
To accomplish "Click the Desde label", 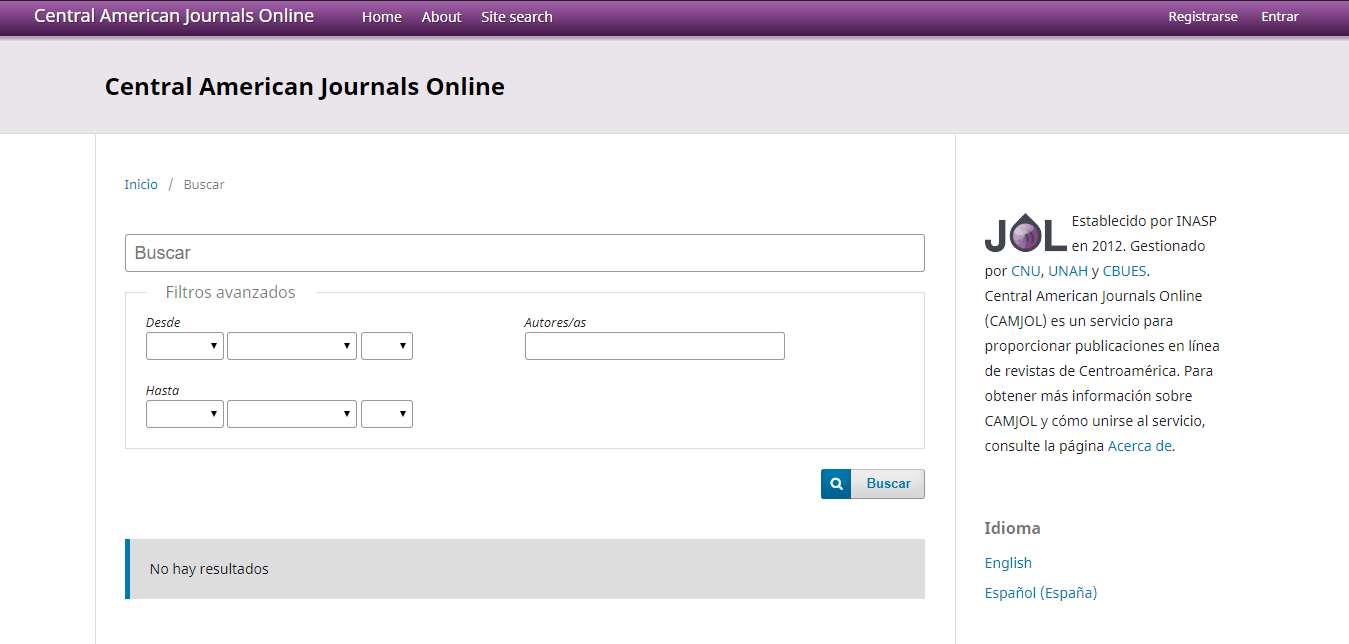I will [163, 322].
